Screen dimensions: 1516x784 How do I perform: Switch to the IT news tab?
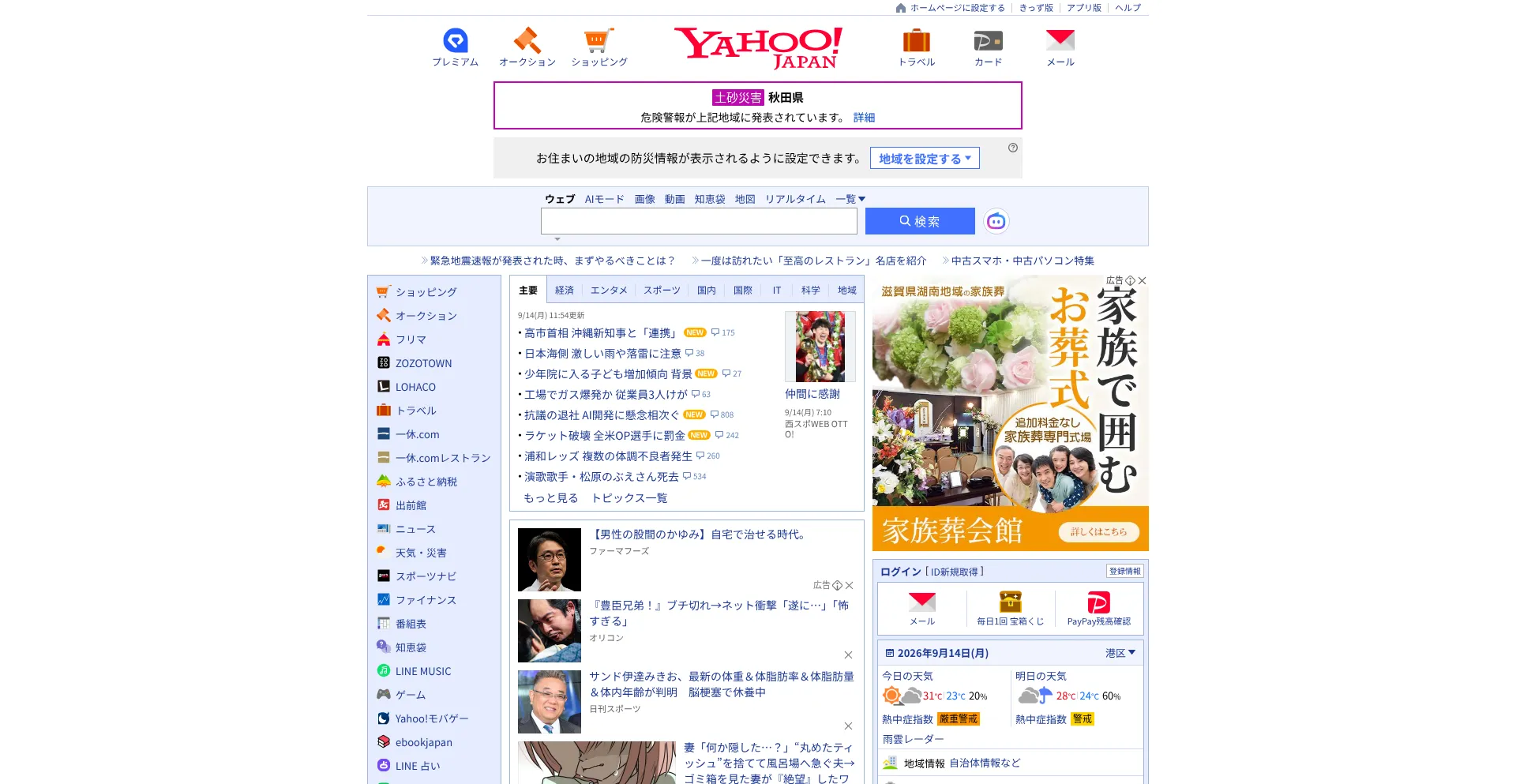[x=777, y=290]
